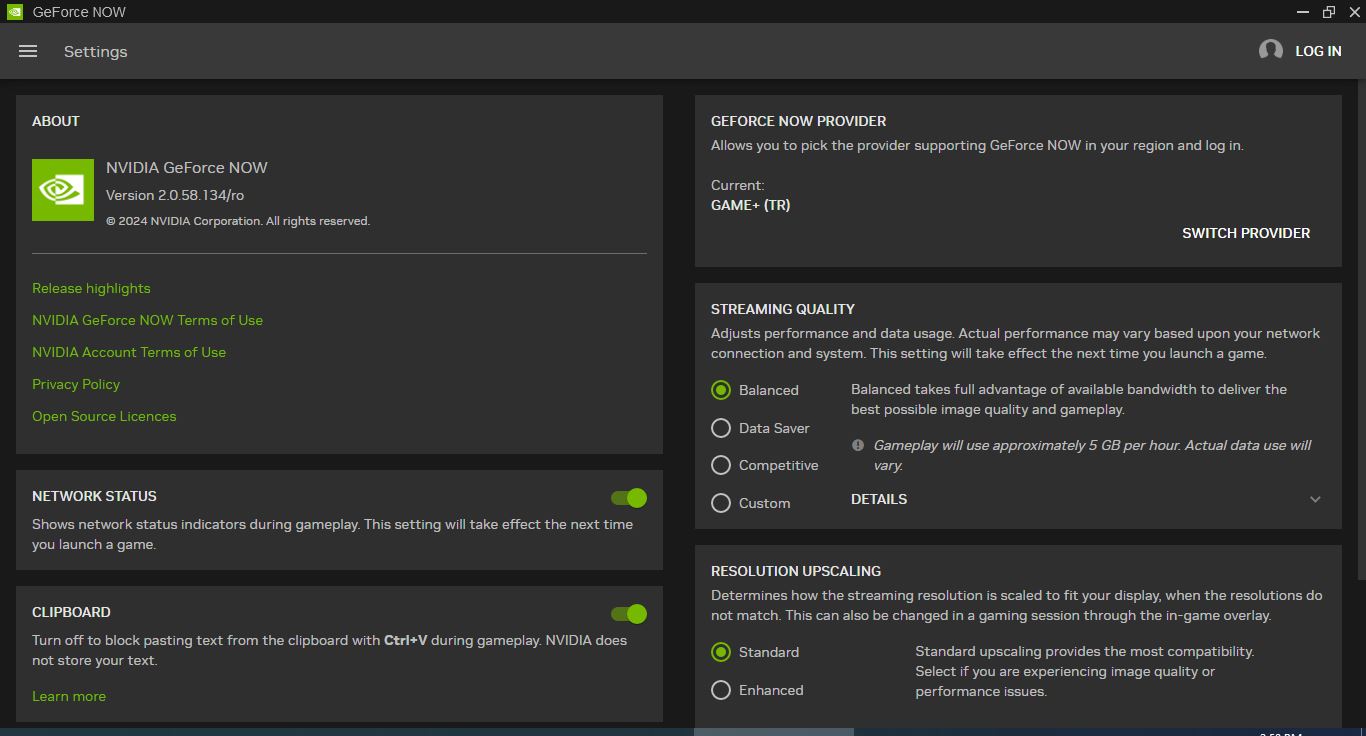The image size is (1366, 736).
Task: Open the Release highlights link
Action: click(x=91, y=288)
